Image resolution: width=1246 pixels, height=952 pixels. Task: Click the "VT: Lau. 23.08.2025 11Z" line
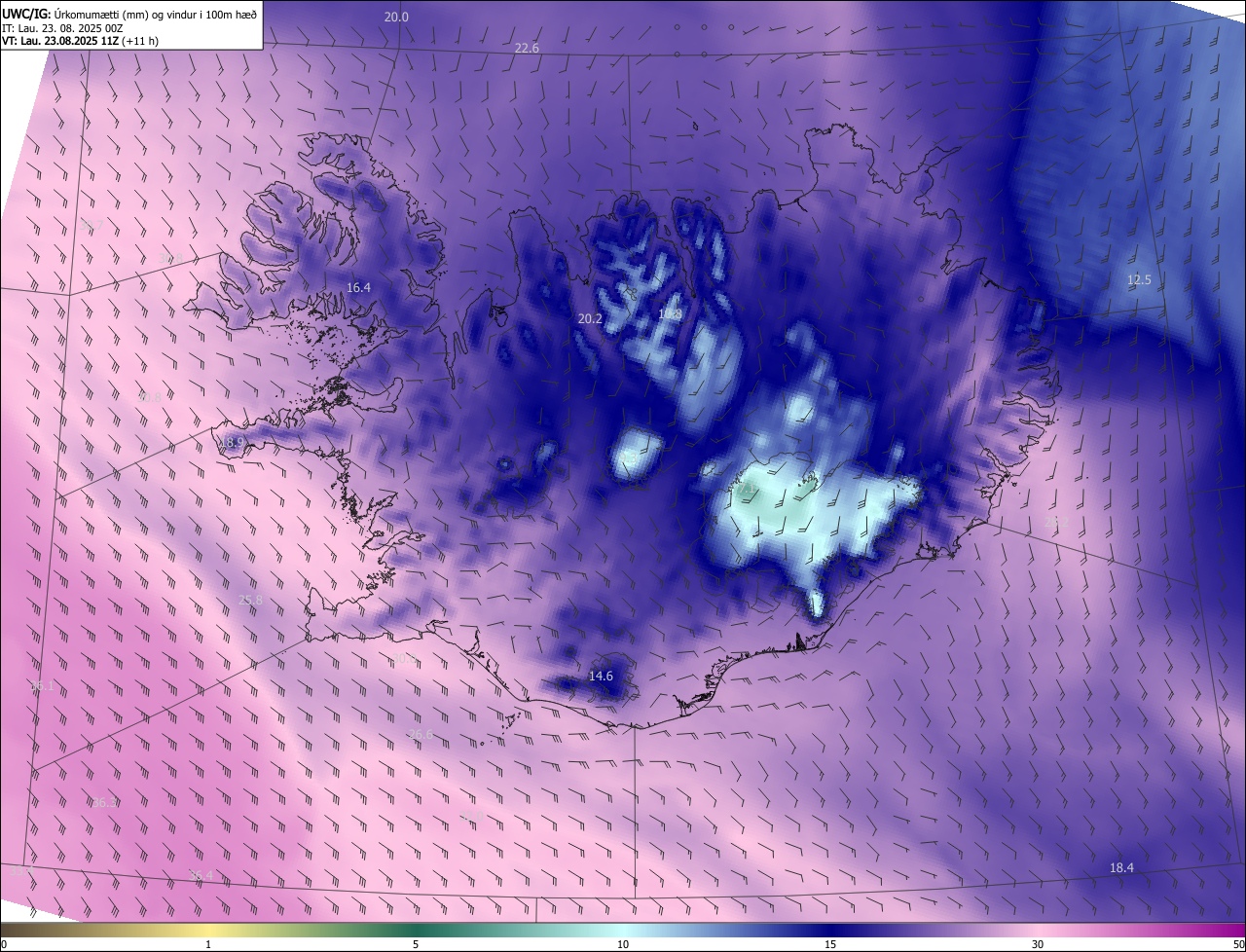[80, 41]
